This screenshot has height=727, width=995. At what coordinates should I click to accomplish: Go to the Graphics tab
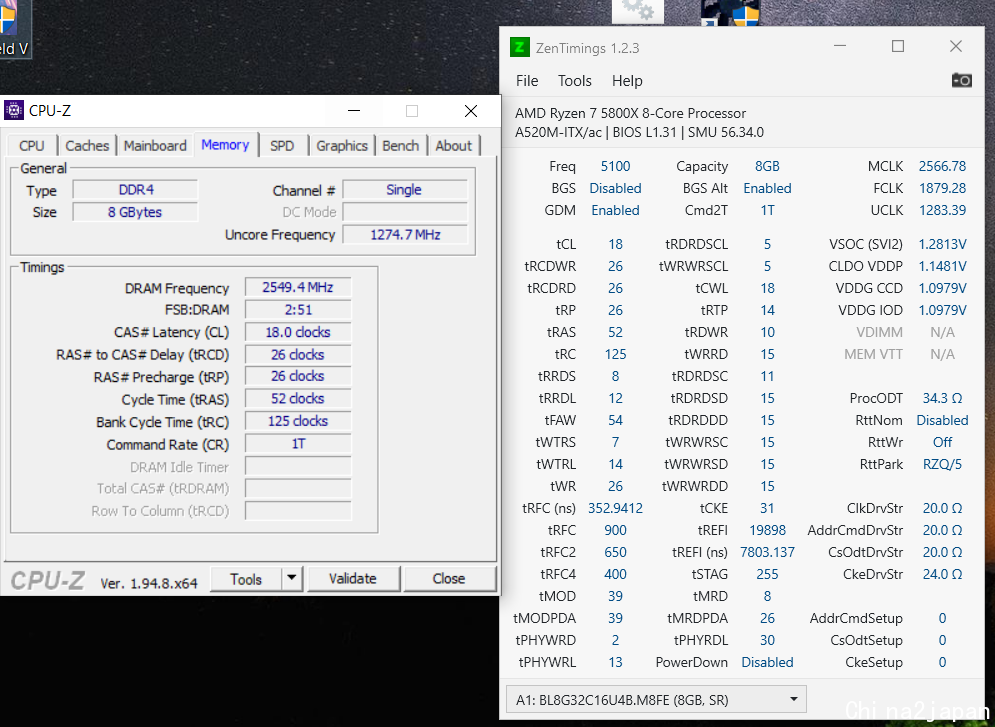pos(342,146)
